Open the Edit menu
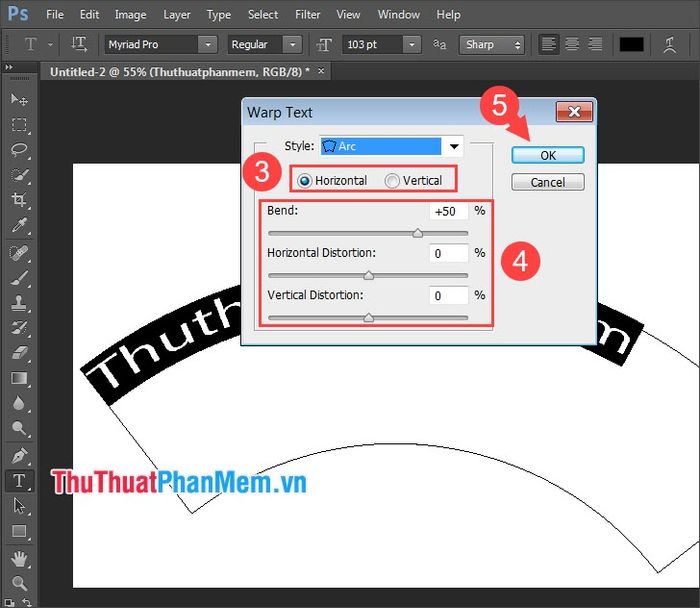700x608 pixels. coord(89,15)
